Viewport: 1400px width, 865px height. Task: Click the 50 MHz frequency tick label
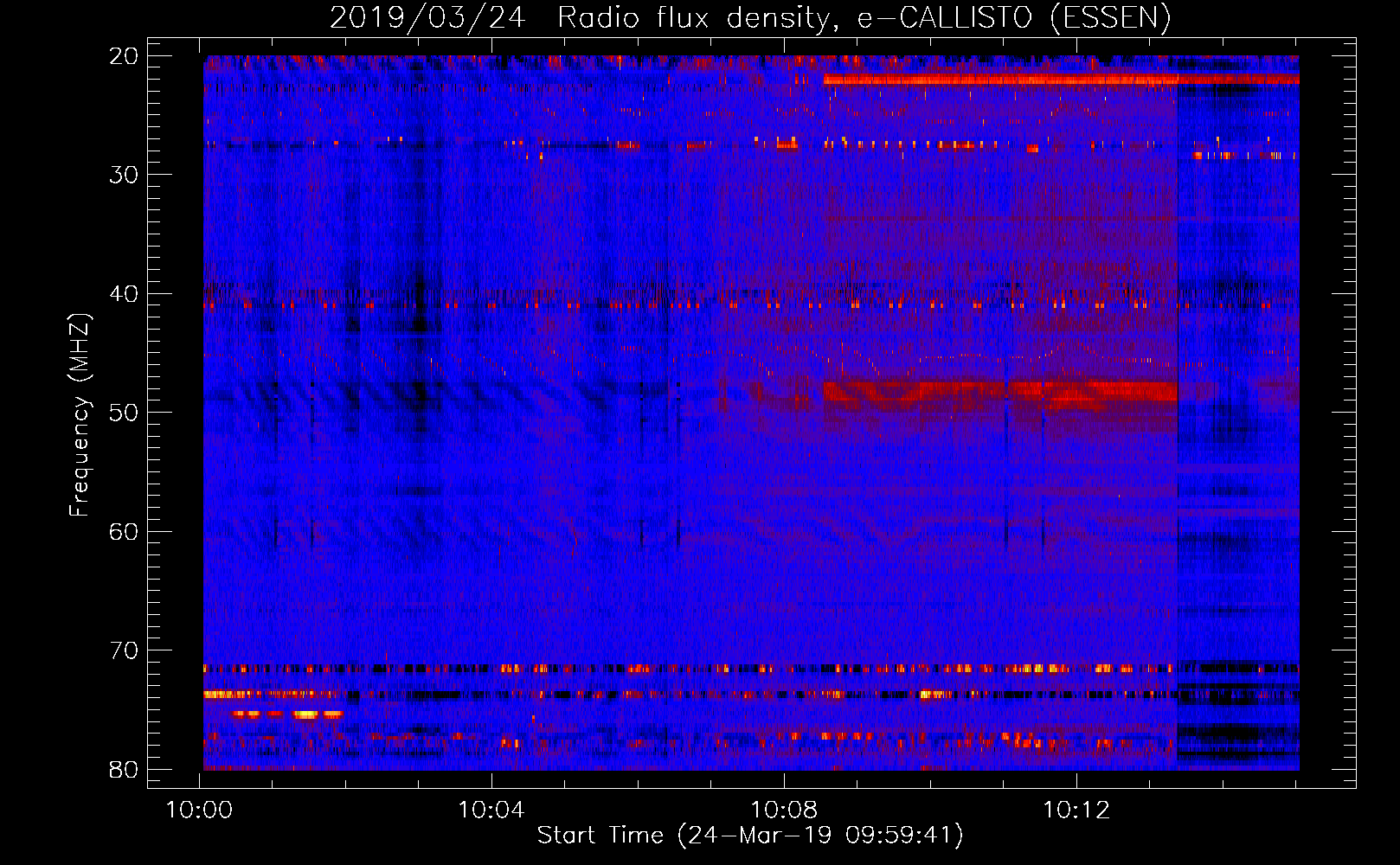125,413
